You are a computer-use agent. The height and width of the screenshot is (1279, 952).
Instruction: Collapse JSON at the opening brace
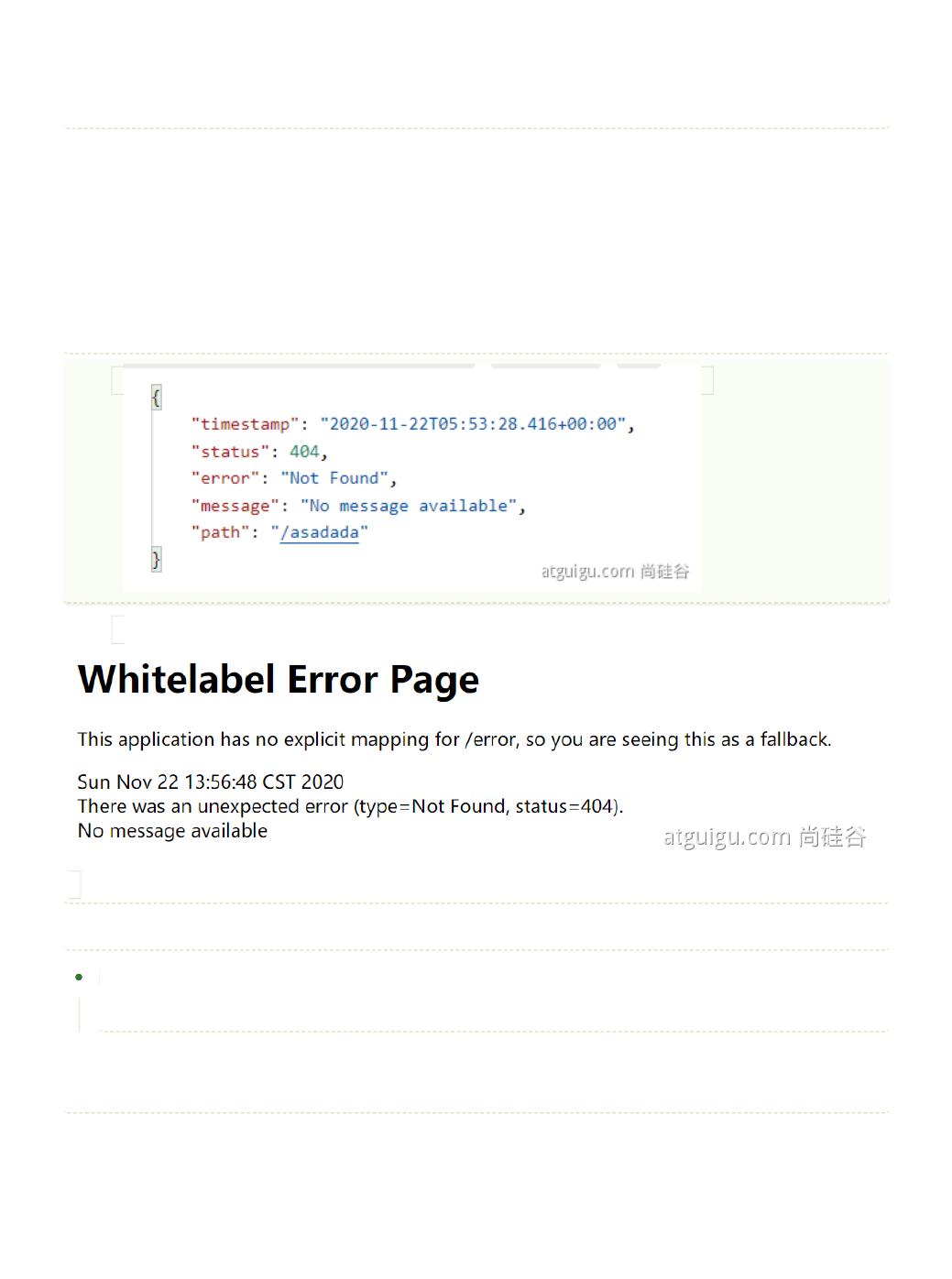[156, 398]
